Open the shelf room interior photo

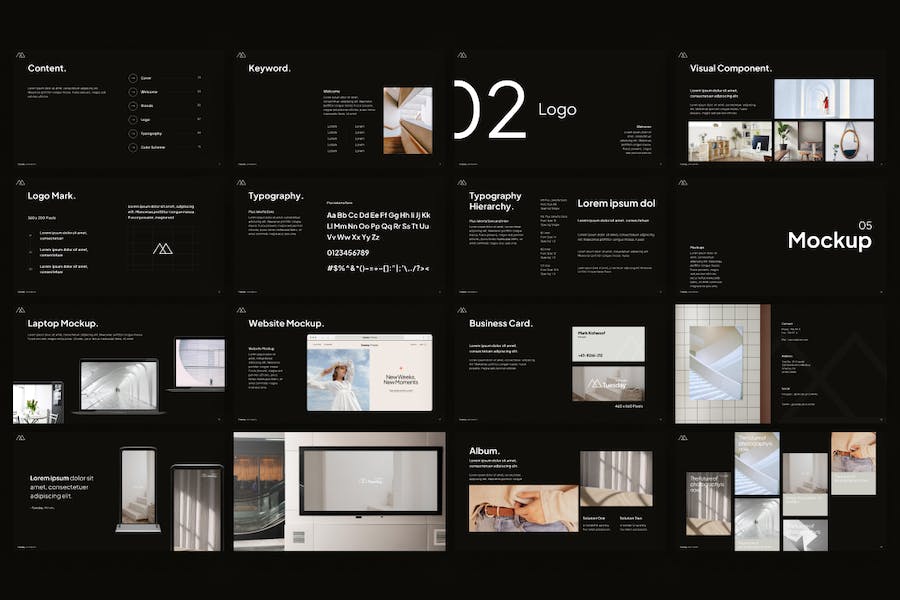point(730,141)
